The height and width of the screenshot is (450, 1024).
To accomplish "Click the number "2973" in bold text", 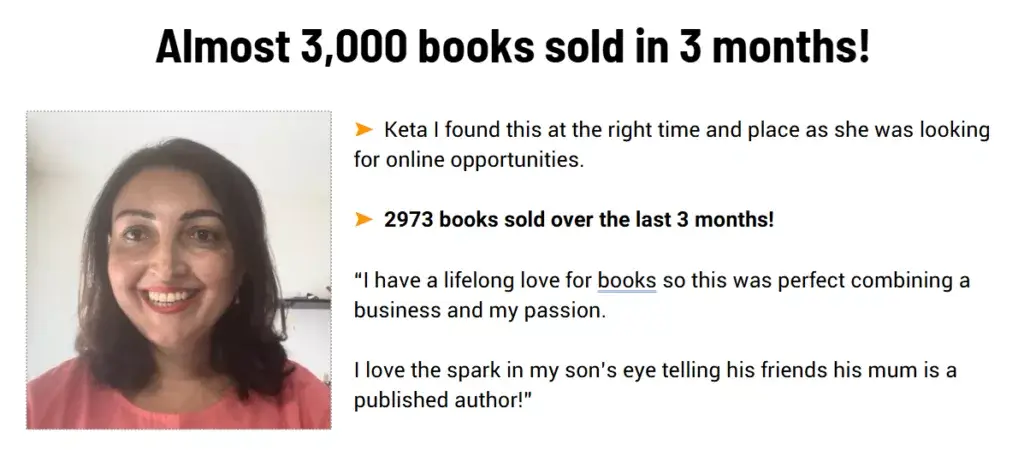I will pyautogui.click(x=408, y=220).
